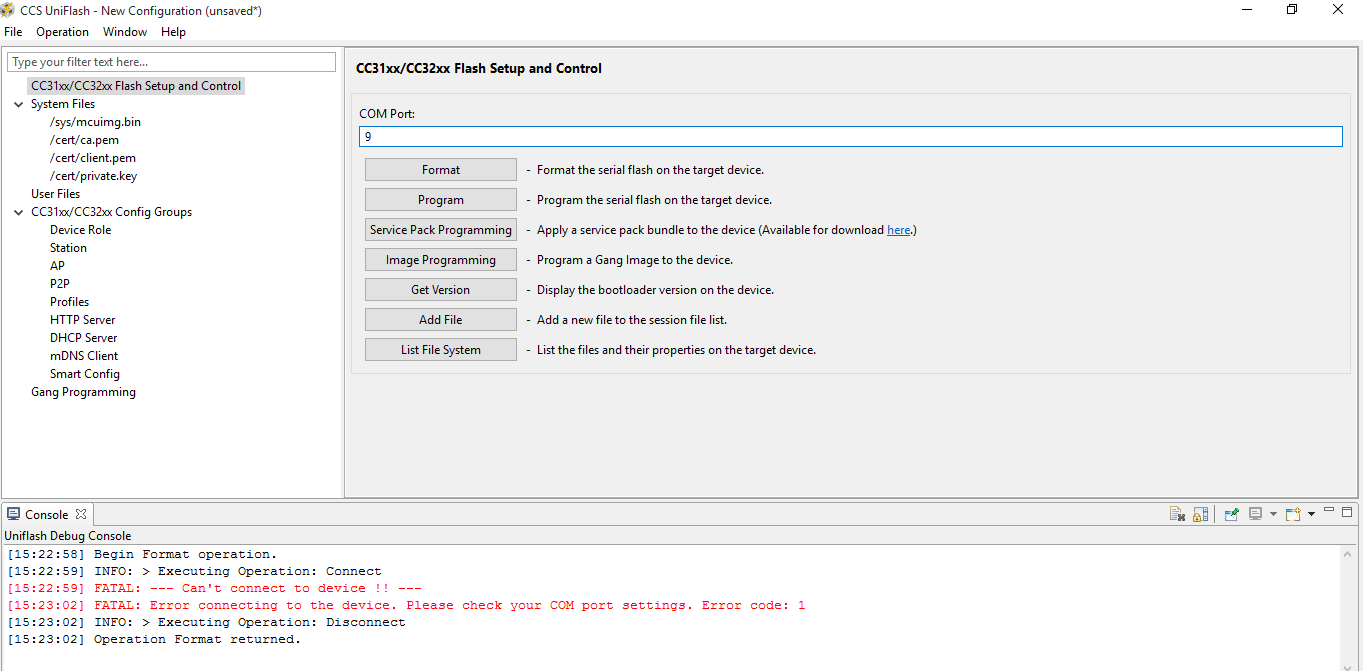Click the Add File button
Screen dimensions: 1363x671
[x=441, y=320]
